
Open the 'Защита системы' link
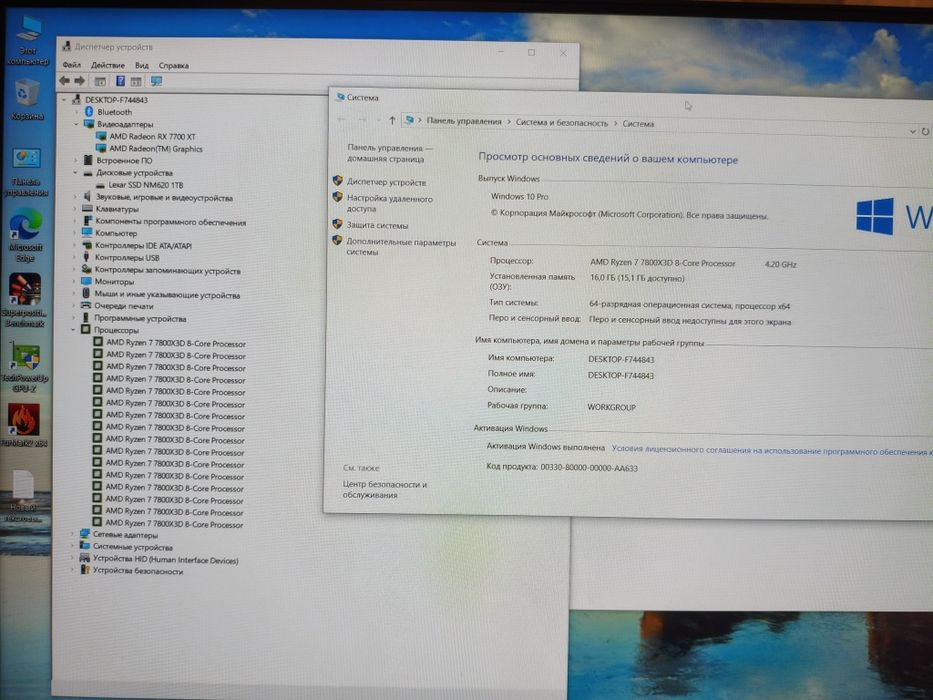click(x=377, y=226)
